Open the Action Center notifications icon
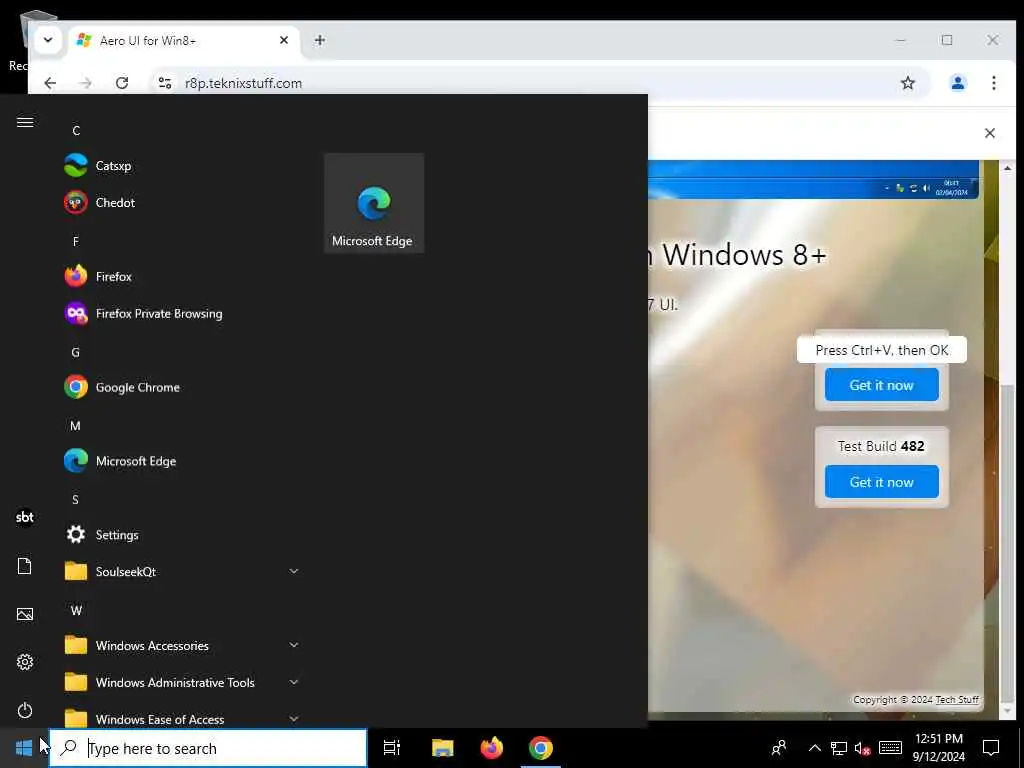 point(991,748)
